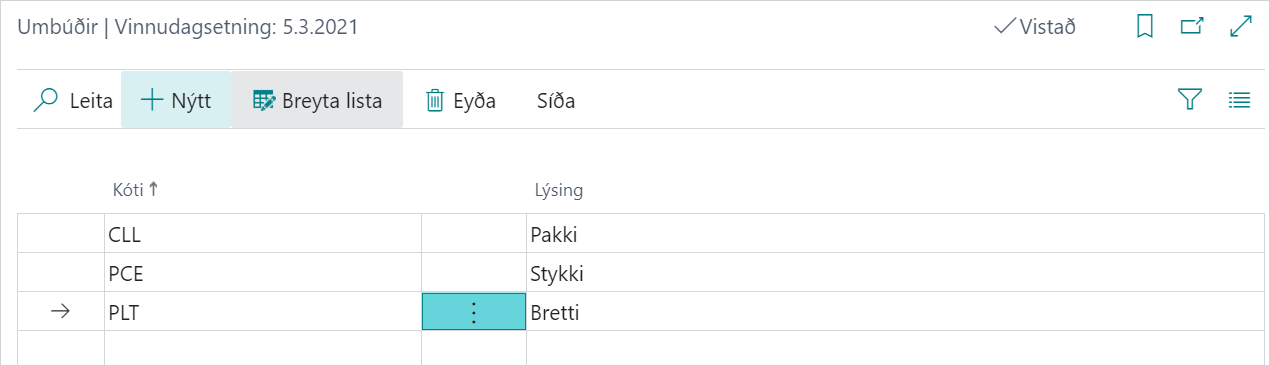The width and height of the screenshot is (1270, 366).
Task: Click the Bretti description cell
Action: 895,312
